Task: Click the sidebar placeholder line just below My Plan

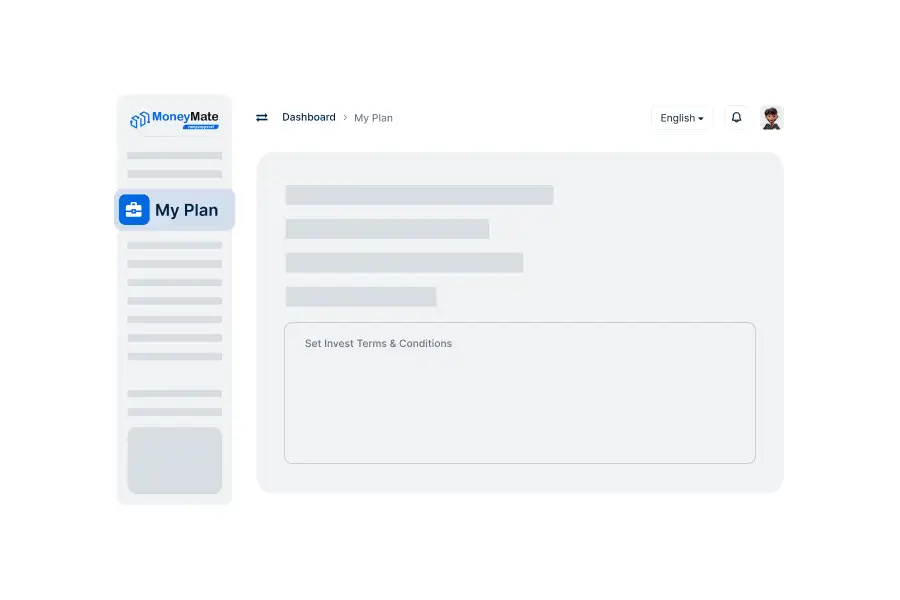Action: [174, 245]
